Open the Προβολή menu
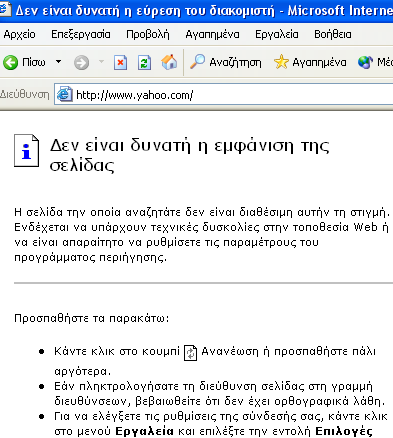Image resolution: width=393 pixels, height=438 pixels. pyautogui.click(x=148, y=34)
